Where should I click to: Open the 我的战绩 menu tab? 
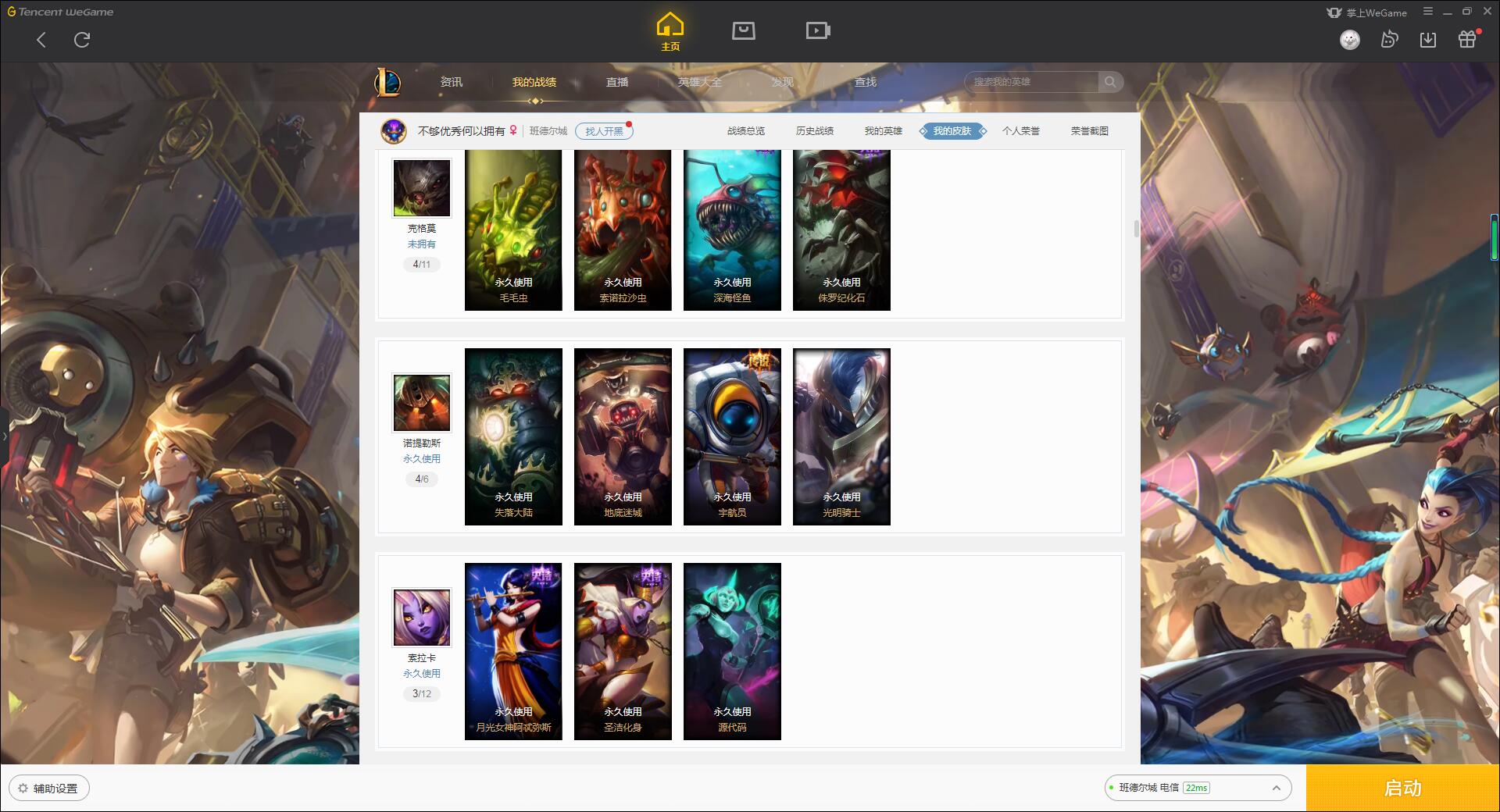point(534,82)
